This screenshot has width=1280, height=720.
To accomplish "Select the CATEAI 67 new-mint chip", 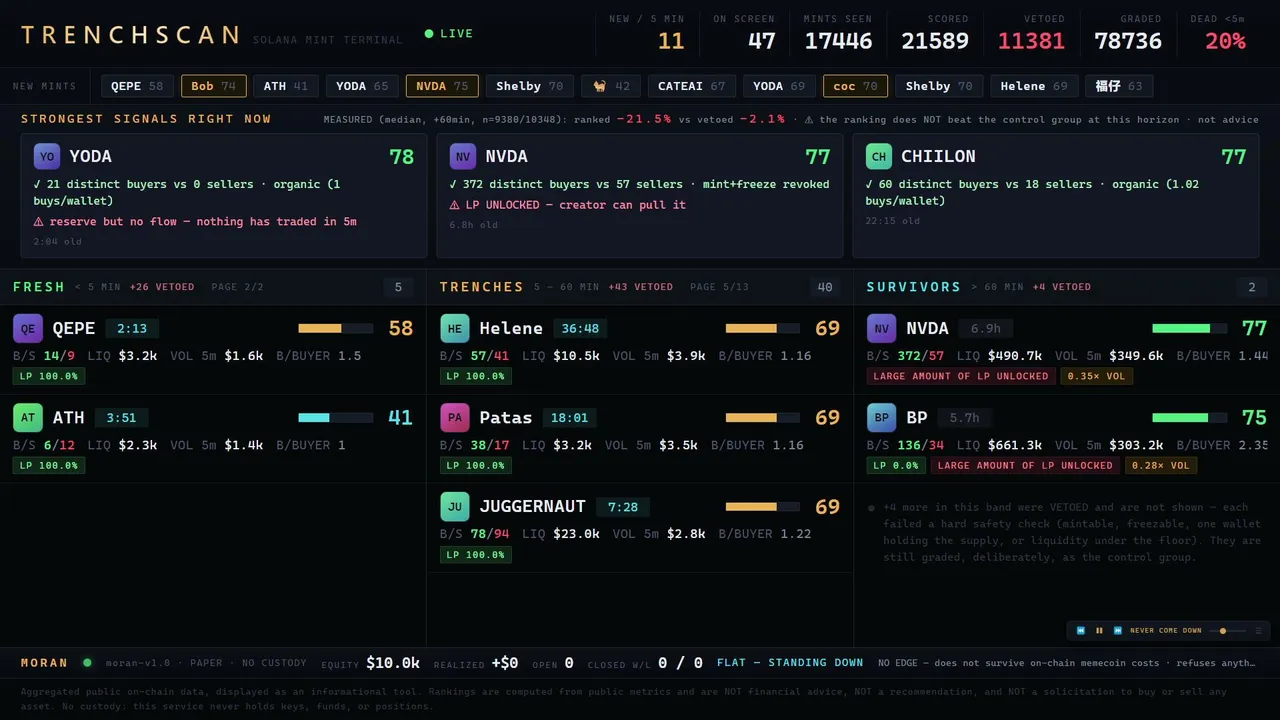I will 692,86.
